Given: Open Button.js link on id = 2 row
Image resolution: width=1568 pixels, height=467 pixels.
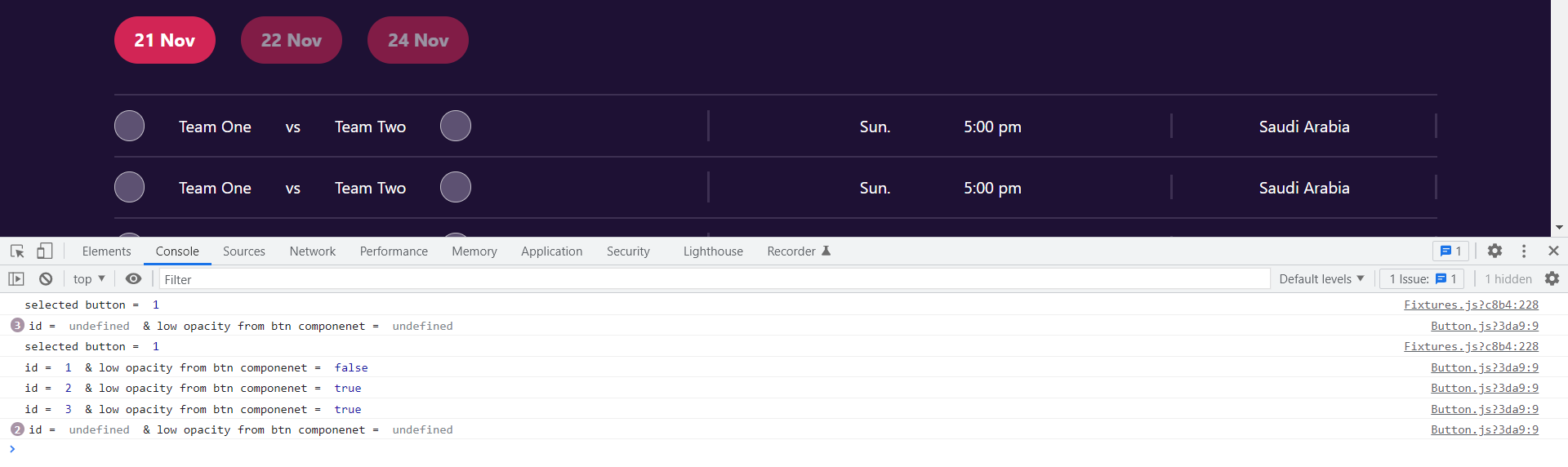Looking at the screenshot, I should coord(1484,388).
